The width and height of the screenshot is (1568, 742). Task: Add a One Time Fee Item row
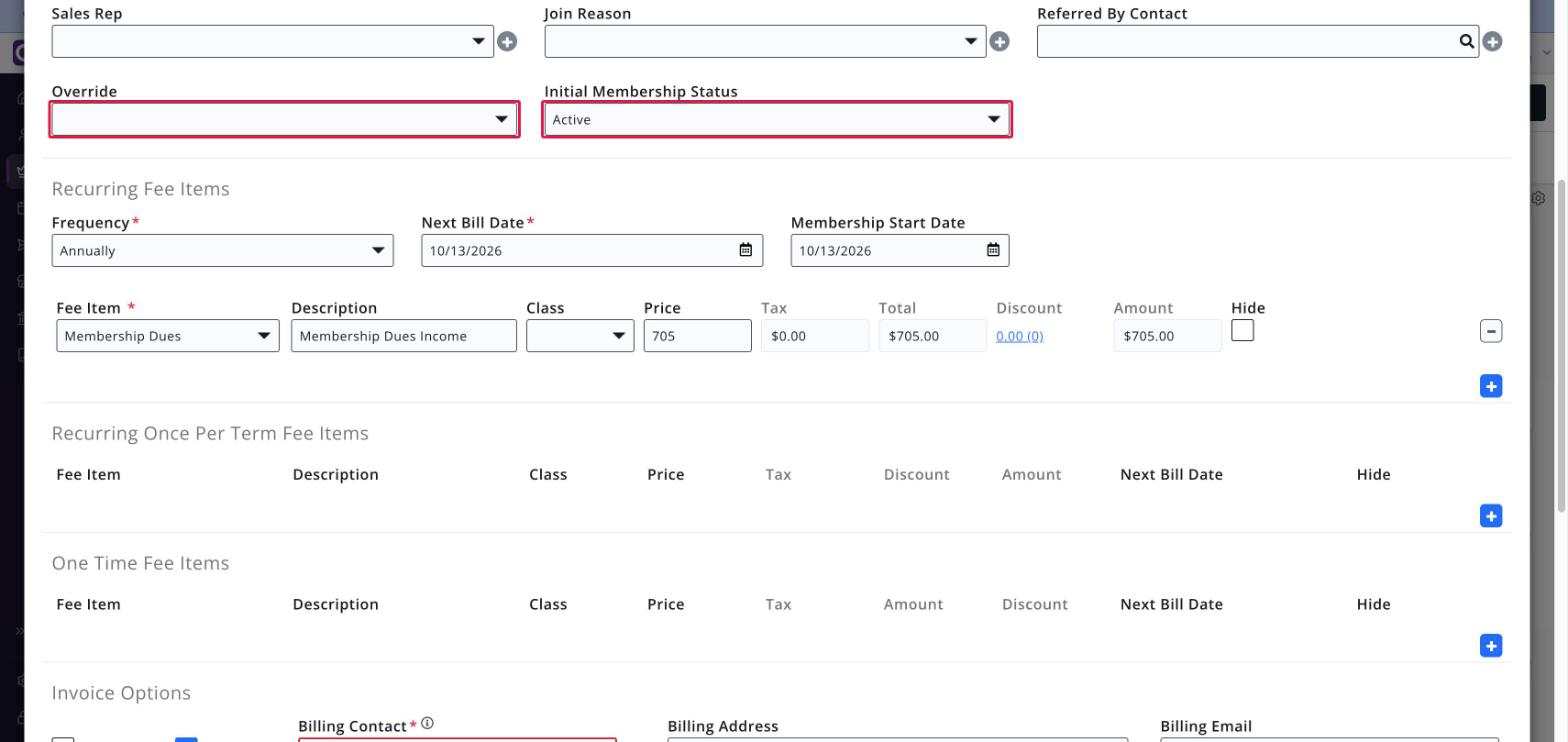1490,646
